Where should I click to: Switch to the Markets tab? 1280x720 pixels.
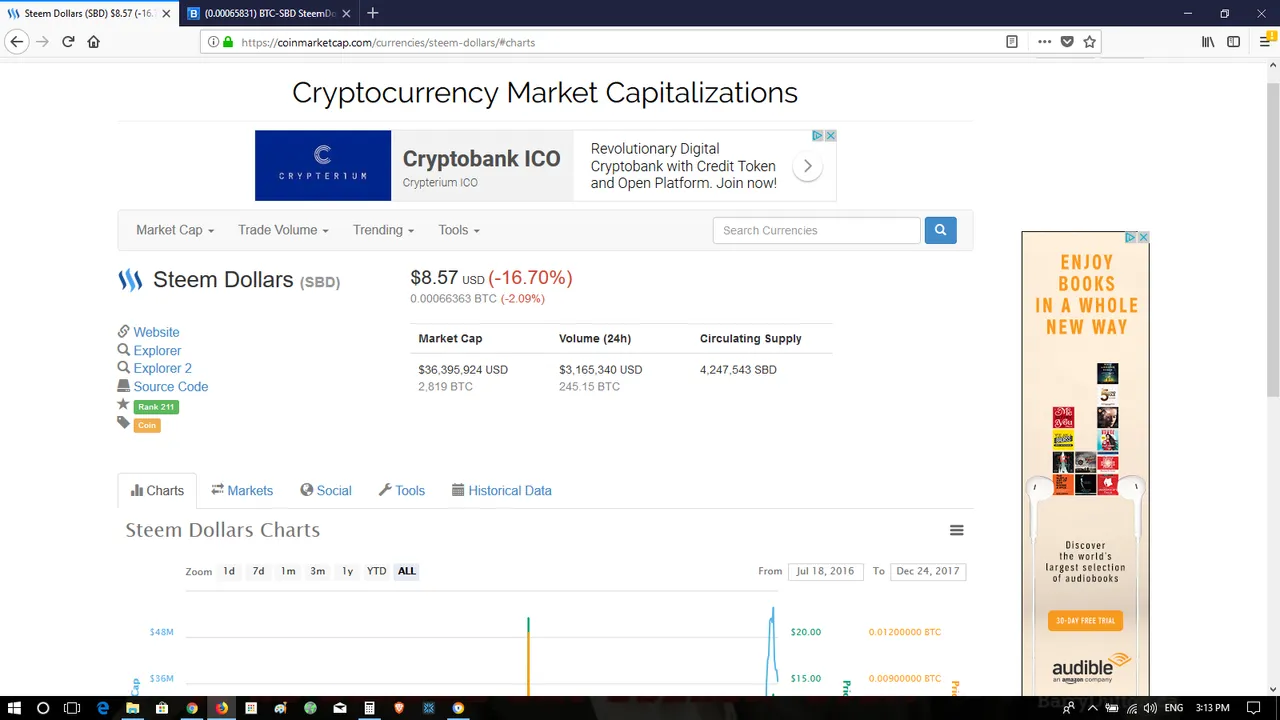point(242,491)
